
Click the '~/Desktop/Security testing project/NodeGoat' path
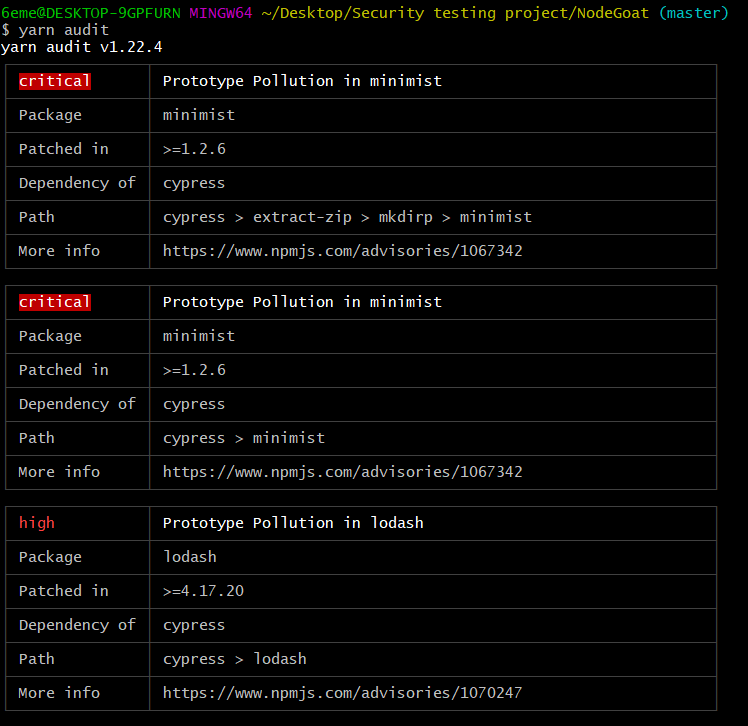[455, 13]
